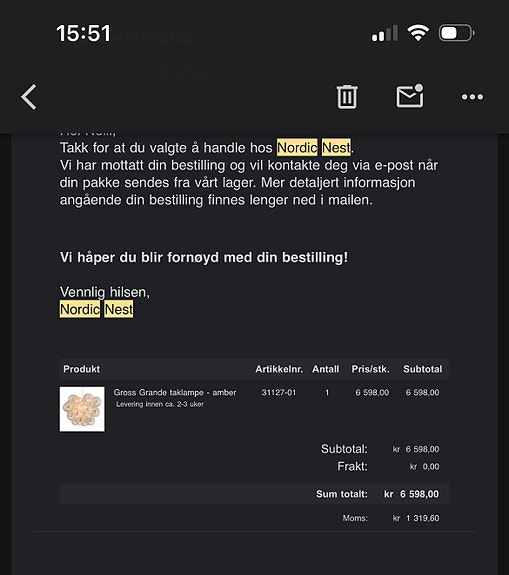Viewport: 509px width, 575px height.
Task: Tap the battery indicator icon
Action: (x=457, y=33)
